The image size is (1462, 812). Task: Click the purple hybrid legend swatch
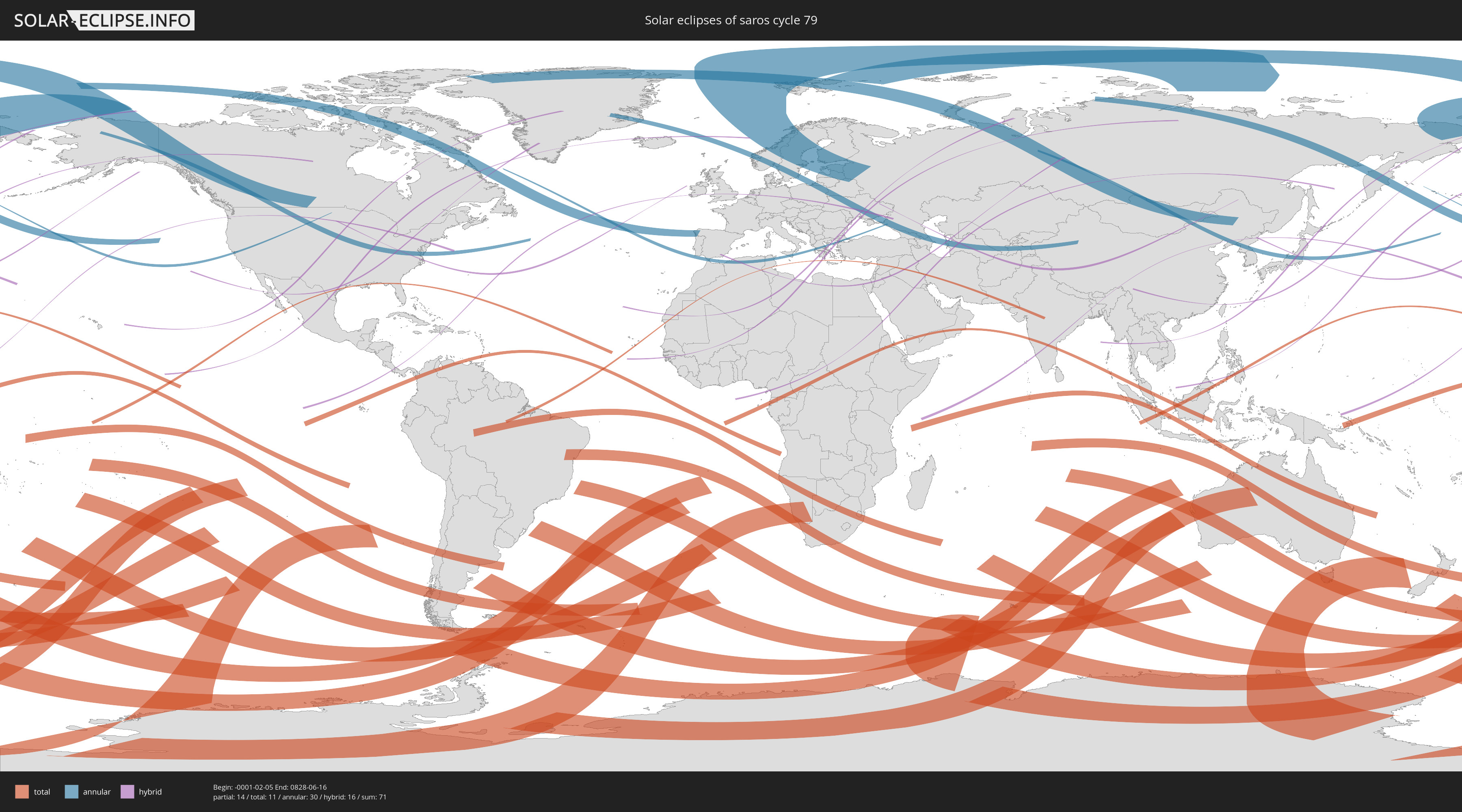(127, 792)
